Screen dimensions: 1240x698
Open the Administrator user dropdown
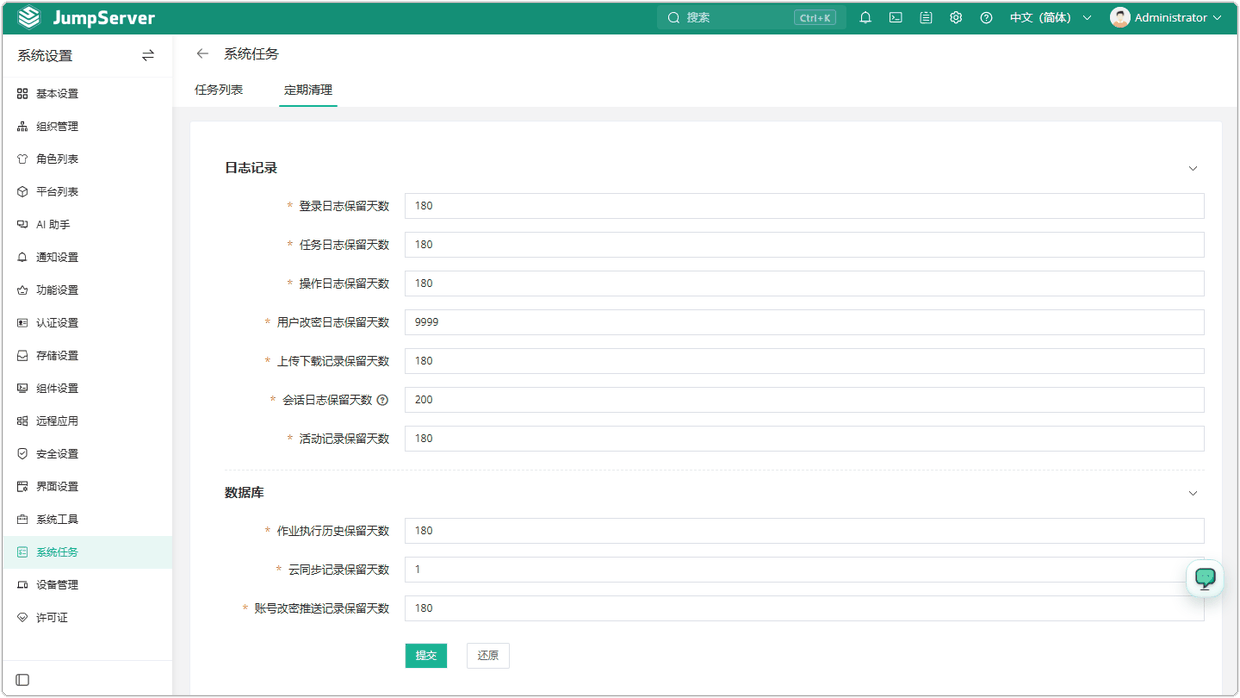click(1166, 18)
